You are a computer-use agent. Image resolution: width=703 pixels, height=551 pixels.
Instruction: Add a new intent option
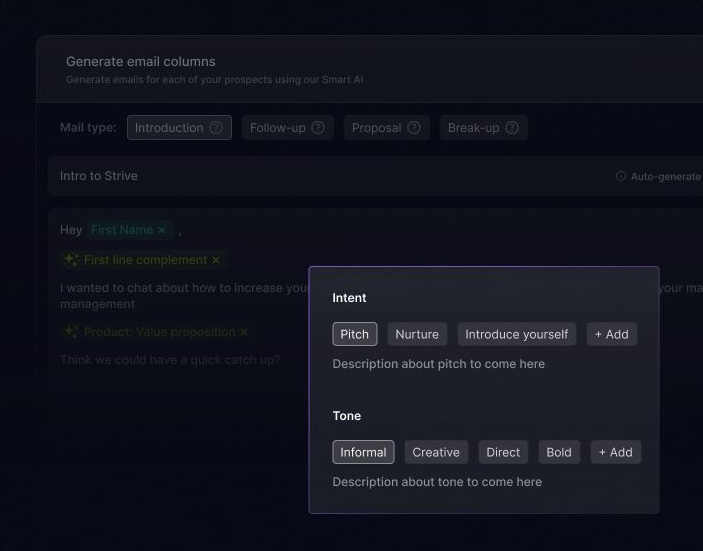[x=611, y=334]
